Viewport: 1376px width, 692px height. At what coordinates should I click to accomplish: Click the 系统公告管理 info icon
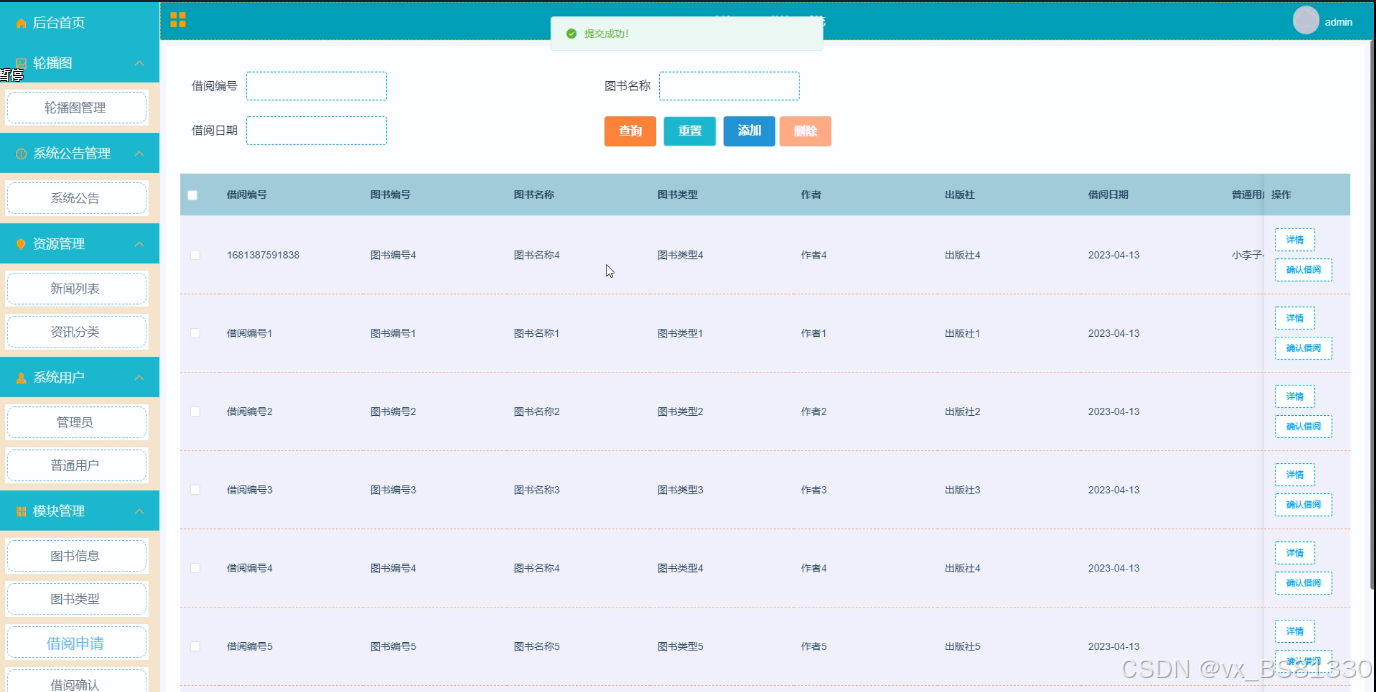21,154
